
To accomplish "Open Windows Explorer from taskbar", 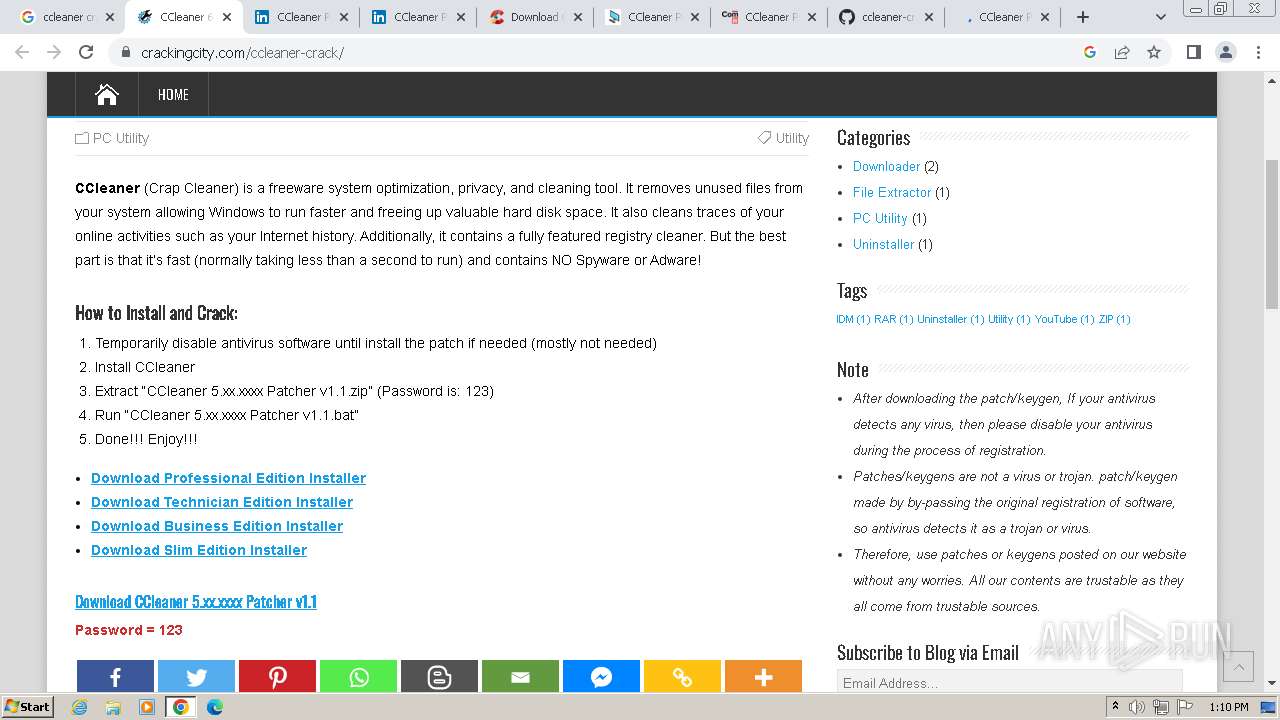I will tap(113, 707).
